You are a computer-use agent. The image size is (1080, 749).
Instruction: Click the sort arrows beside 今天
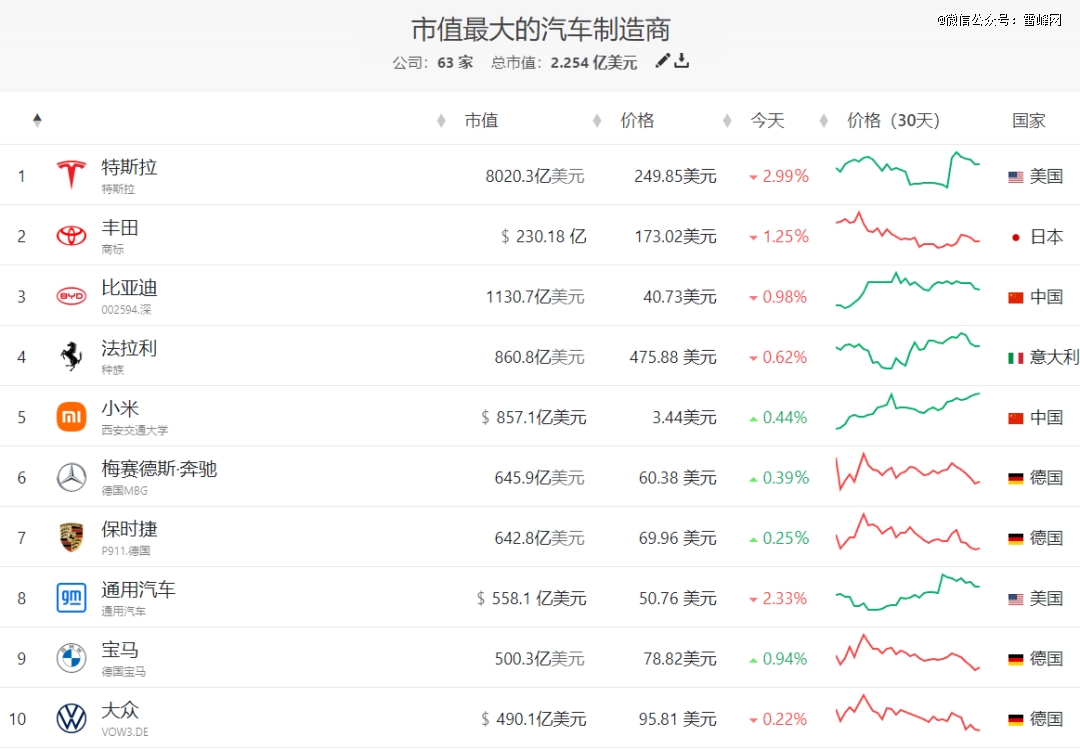(x=727, y=121)
